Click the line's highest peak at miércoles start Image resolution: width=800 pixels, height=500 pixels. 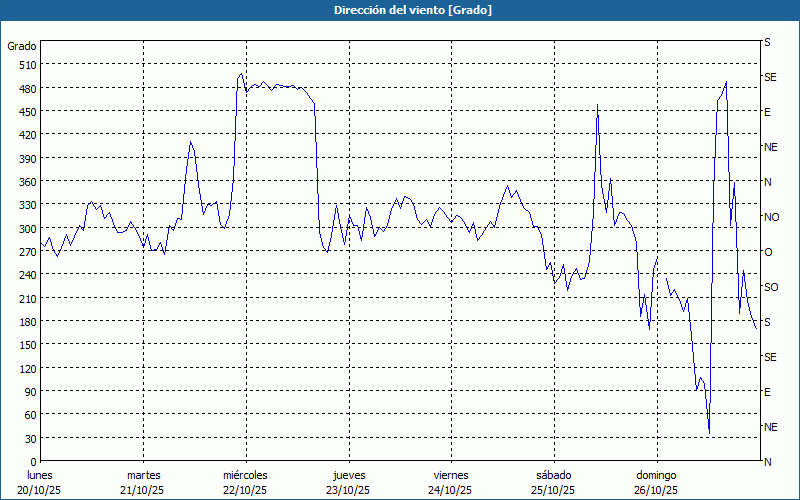point(241,73)
